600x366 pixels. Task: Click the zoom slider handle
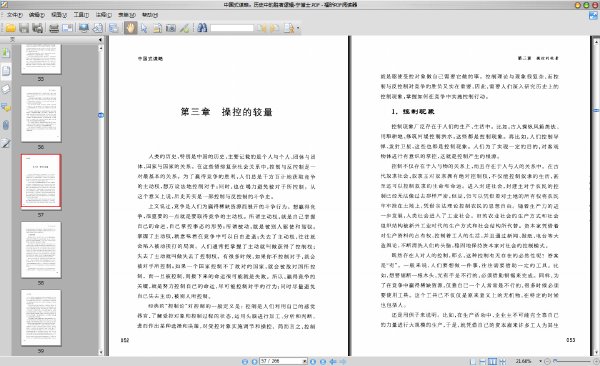point(555,361)
